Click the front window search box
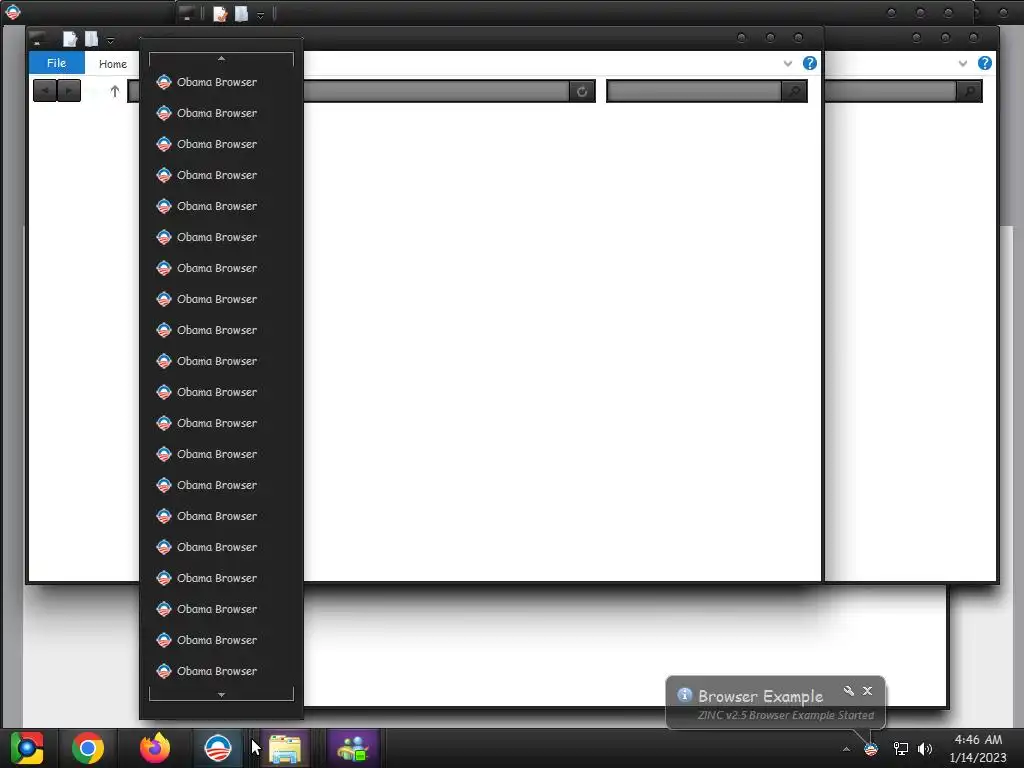The height and width of the screenshot is (768, 1024). 694,91
